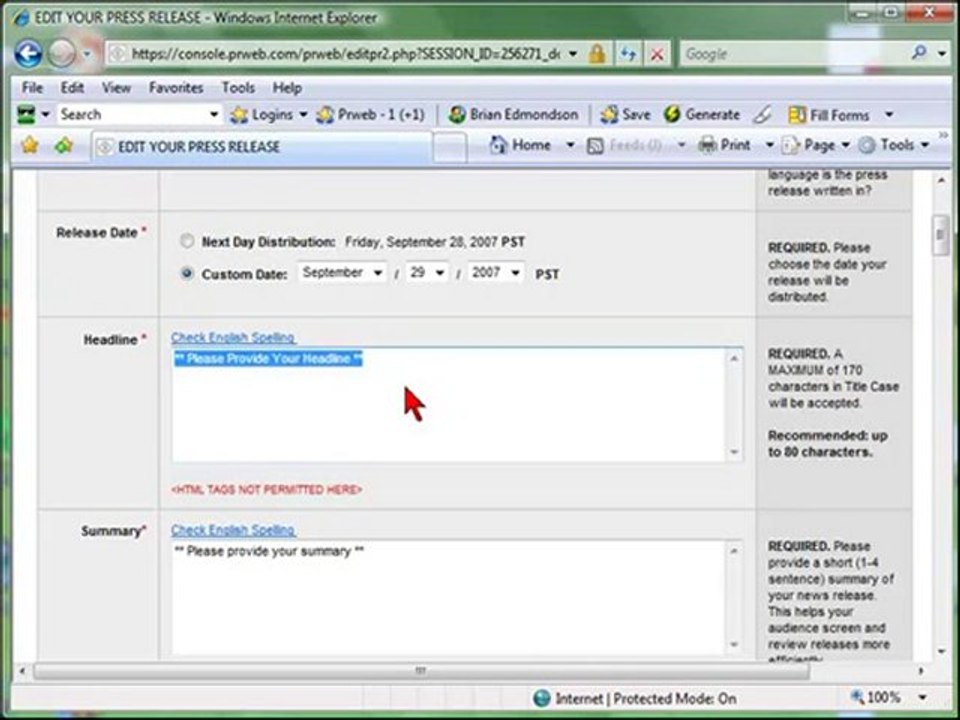The height and width of the screenshot is (720, 960).
Task: Click the search magnifier icon beside Google box
Action: (919, 53)
